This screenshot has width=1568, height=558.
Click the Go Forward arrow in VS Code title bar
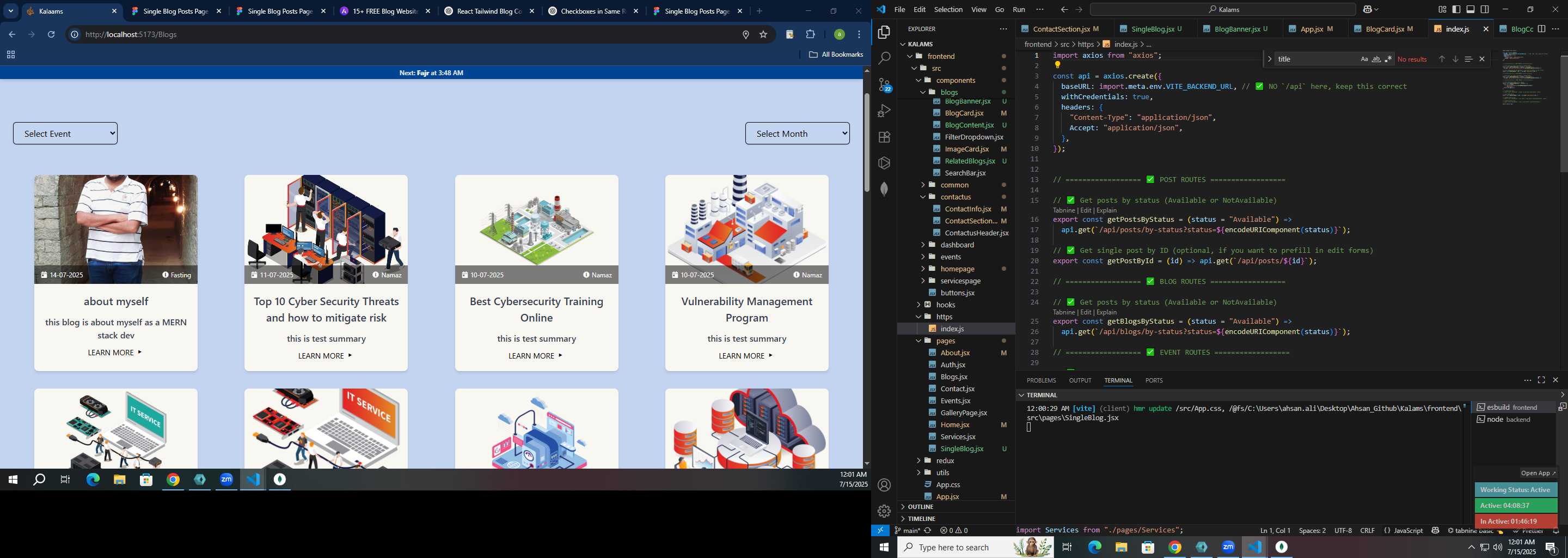(1079, 10)
